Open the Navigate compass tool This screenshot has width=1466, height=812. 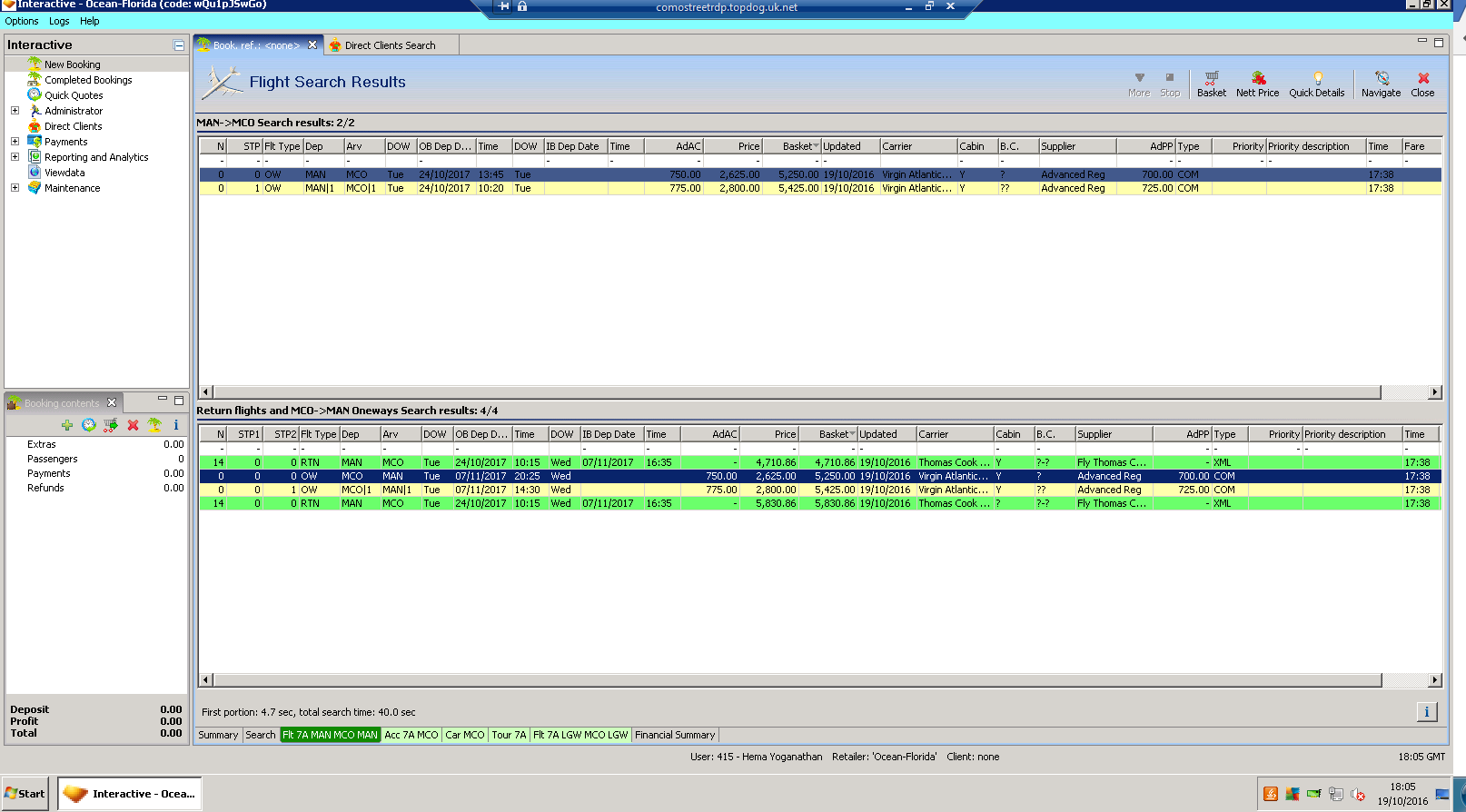pos(1381,84)
